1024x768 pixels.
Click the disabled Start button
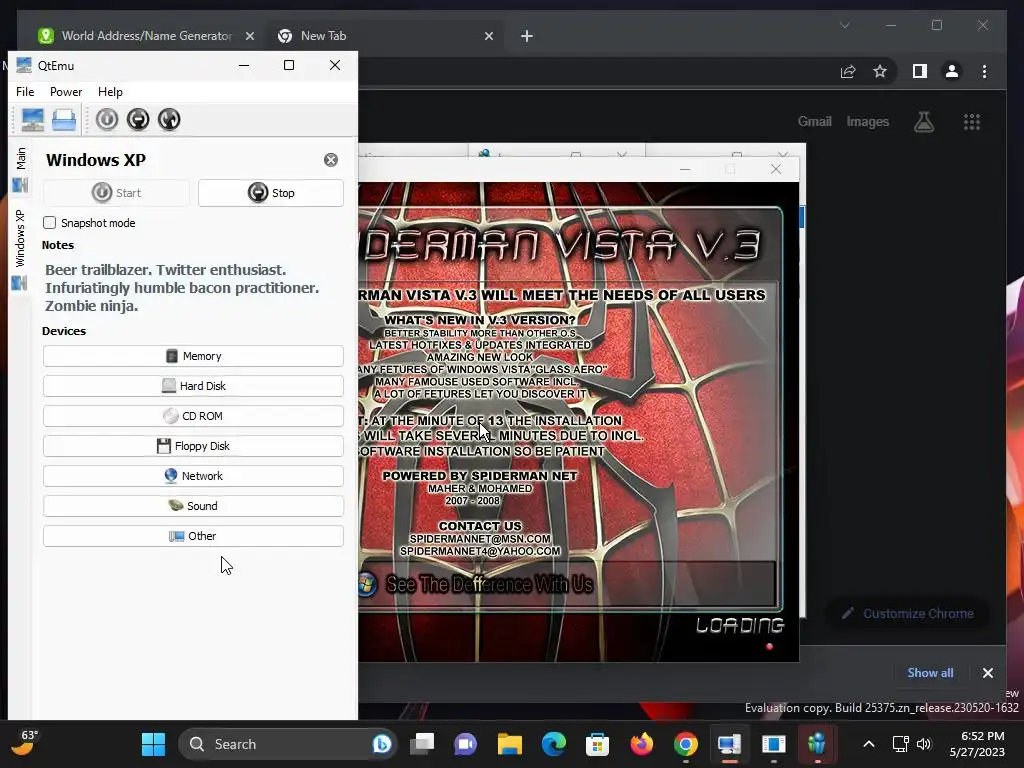pyautogui.click(x=116, y=193)
